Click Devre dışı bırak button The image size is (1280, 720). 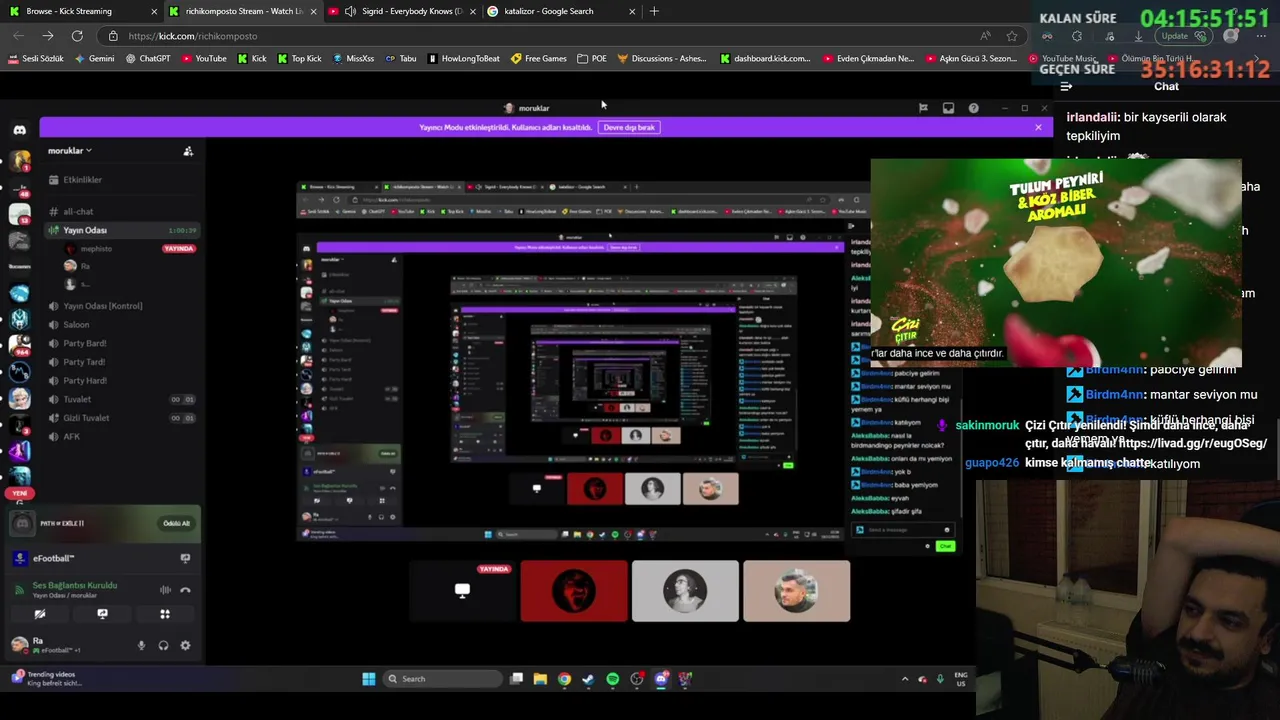click(x=629, y=127)
